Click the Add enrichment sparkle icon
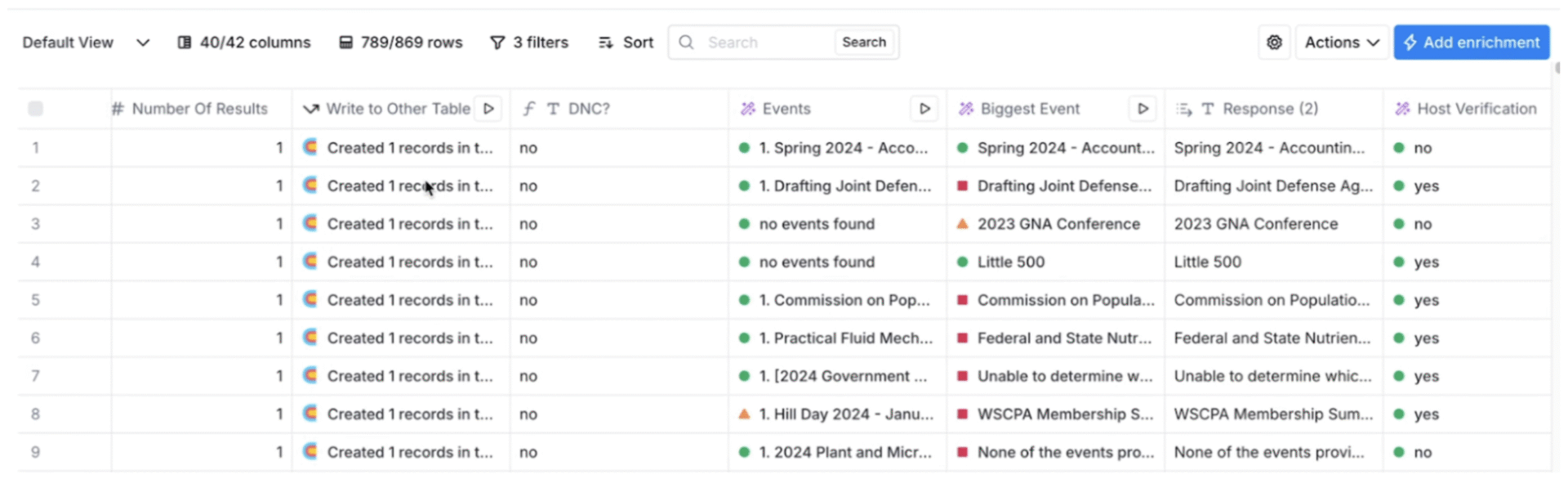This screenshot has height=488, width=1568. coord(1410,43)
